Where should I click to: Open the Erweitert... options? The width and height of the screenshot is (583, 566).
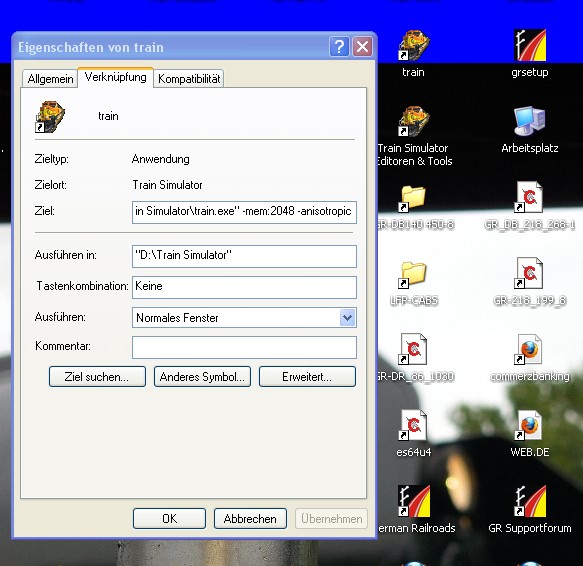coord(307,377)
